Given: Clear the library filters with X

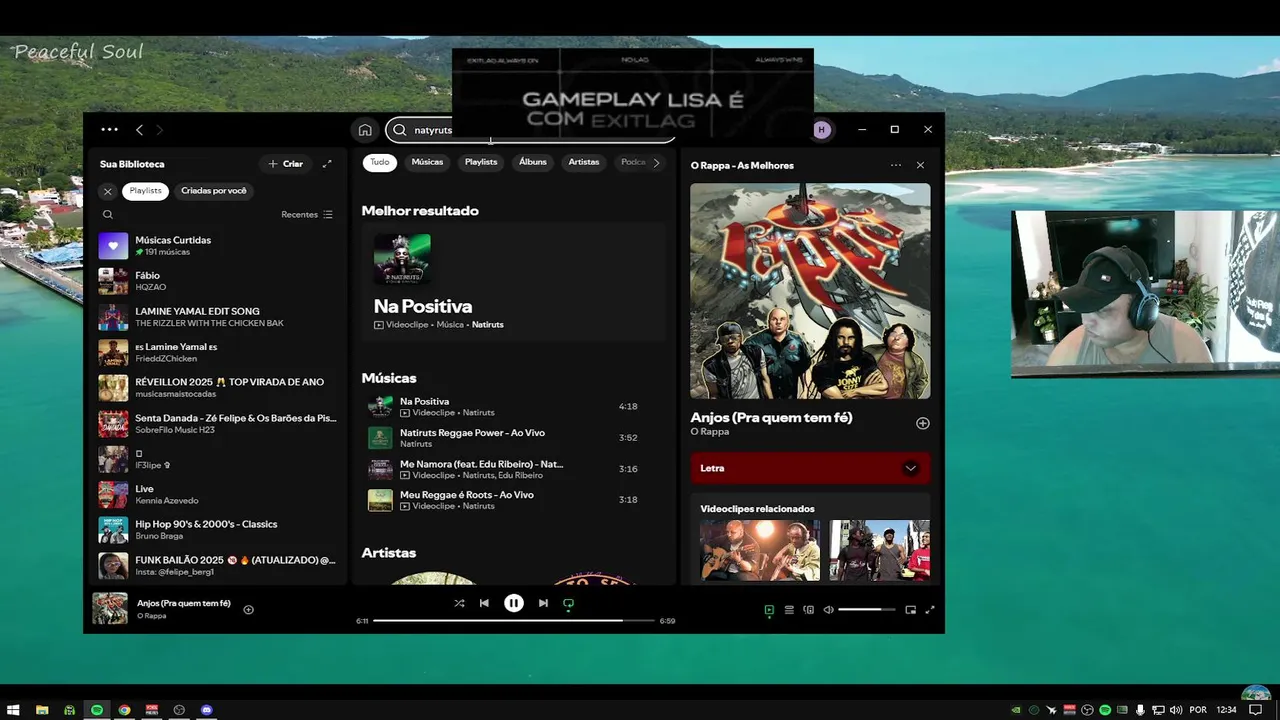Looking at the screenshot, I should [x=108, y=191].
